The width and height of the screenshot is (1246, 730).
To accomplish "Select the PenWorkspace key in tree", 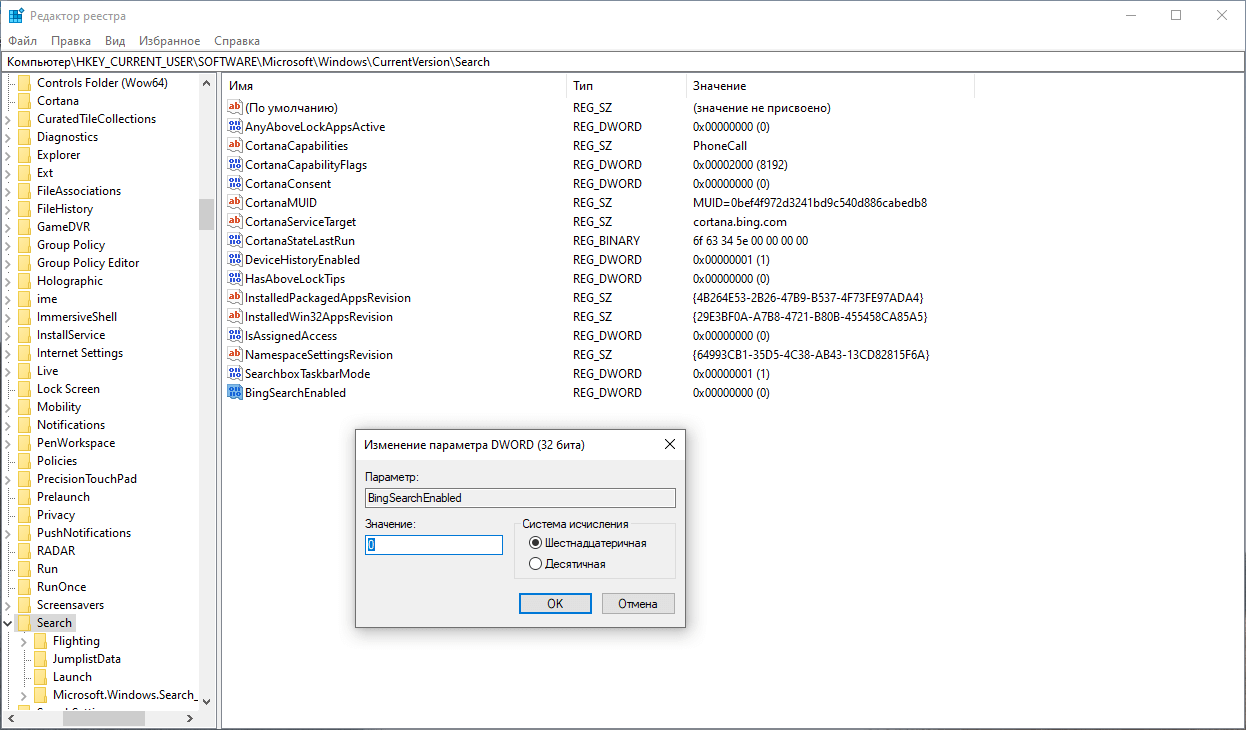I will 76,443.
